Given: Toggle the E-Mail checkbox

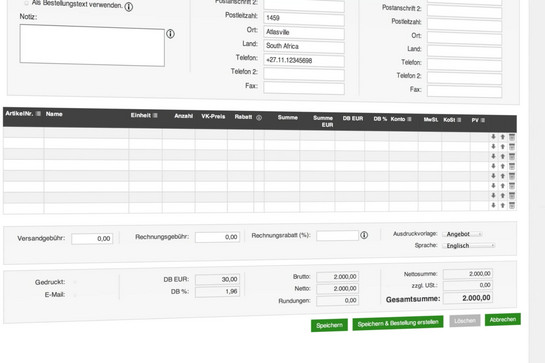Looking at the screenshot, I should pyautogui.click(x=75, y=295).
